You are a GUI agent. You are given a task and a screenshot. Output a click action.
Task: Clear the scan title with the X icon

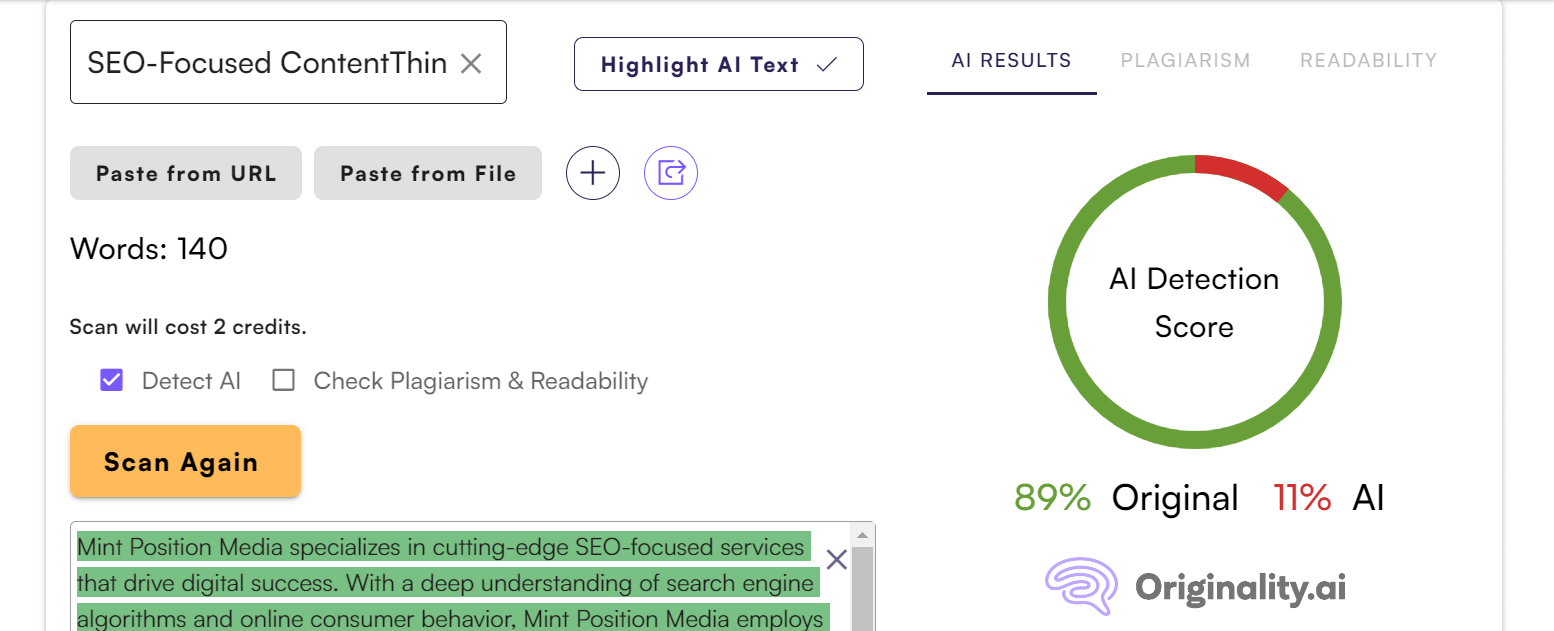(471, 63)
